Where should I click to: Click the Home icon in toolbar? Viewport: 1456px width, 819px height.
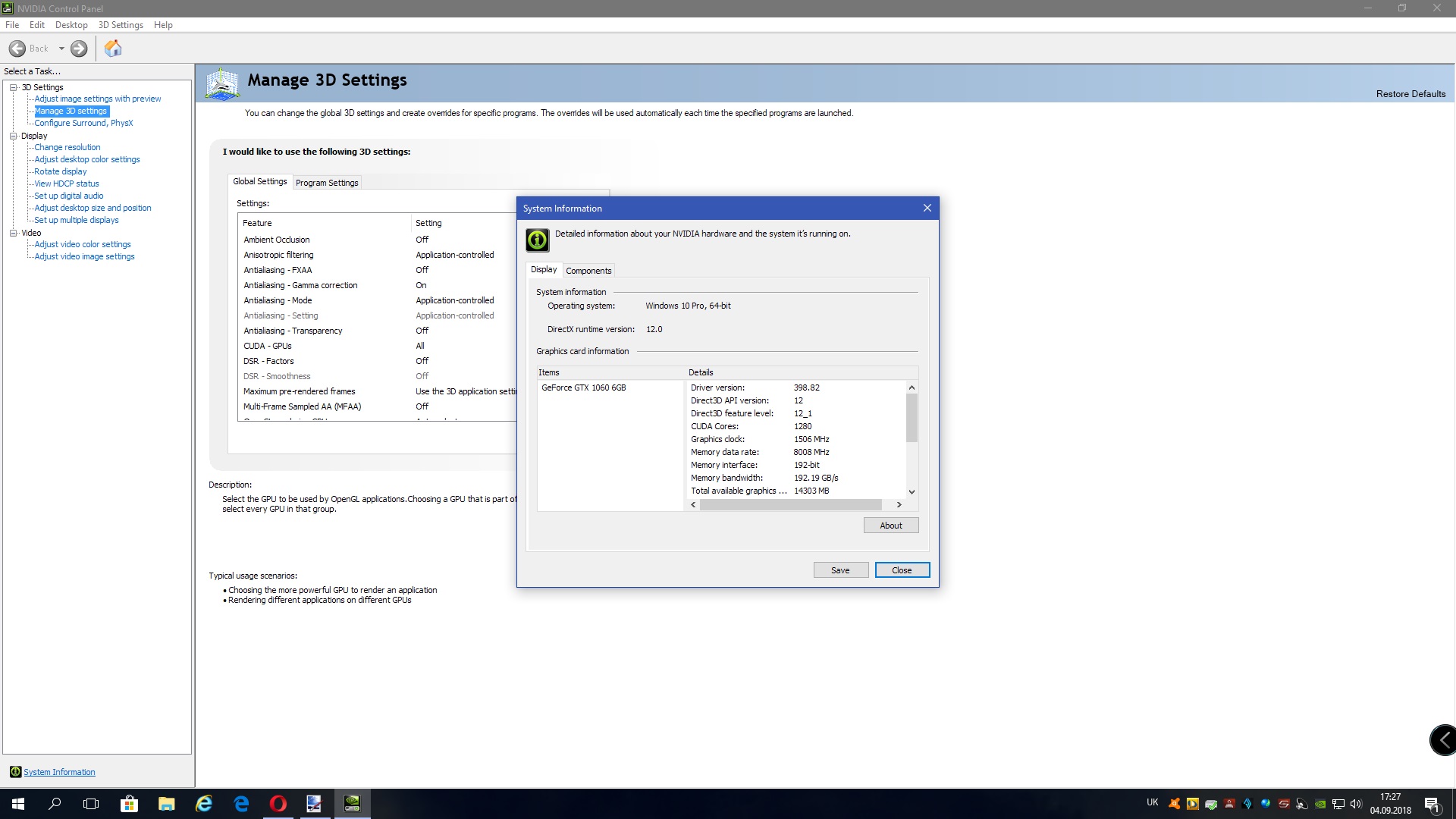tap(113, 49)
